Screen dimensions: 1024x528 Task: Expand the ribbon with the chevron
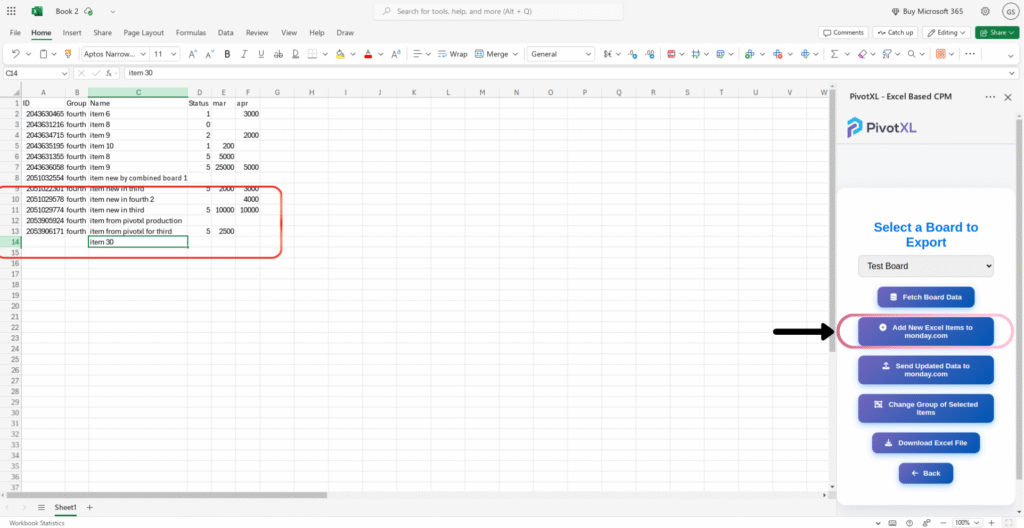(x=1011, y=56)
